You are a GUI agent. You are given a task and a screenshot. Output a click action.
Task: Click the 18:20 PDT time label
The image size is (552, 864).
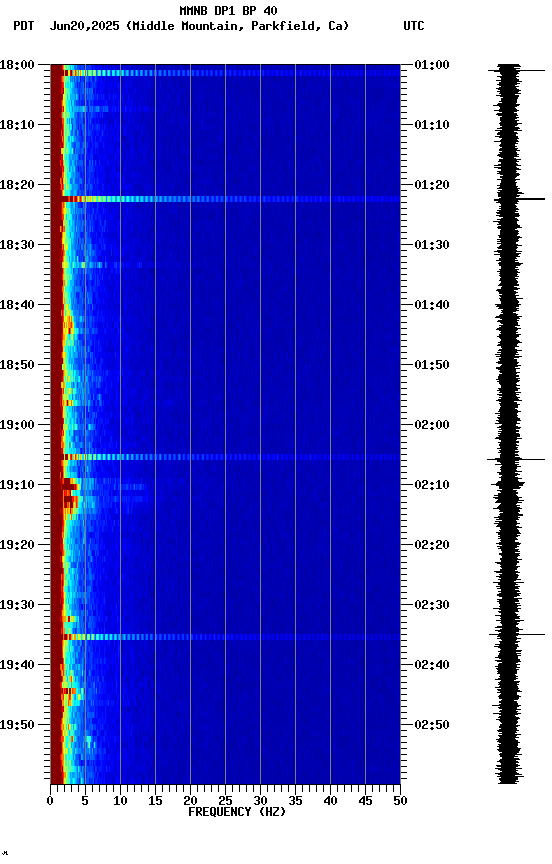[x=17, y=185]
